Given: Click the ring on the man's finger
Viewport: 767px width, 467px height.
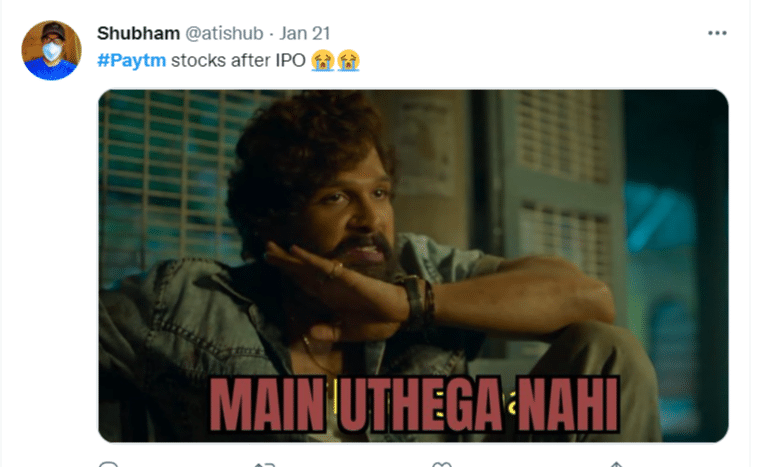Looking at the screenshot, I should [337, 269].
